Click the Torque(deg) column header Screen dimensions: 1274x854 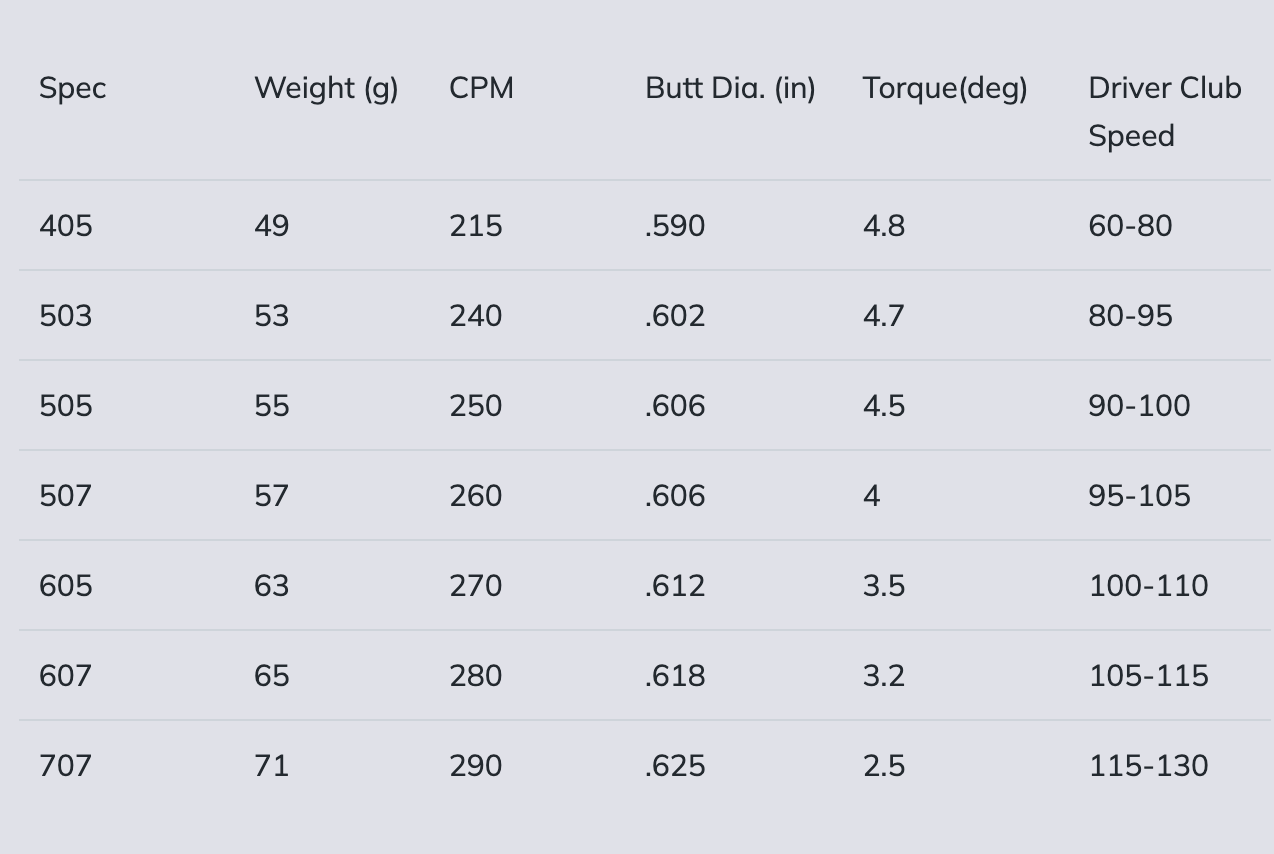[945, 88]
